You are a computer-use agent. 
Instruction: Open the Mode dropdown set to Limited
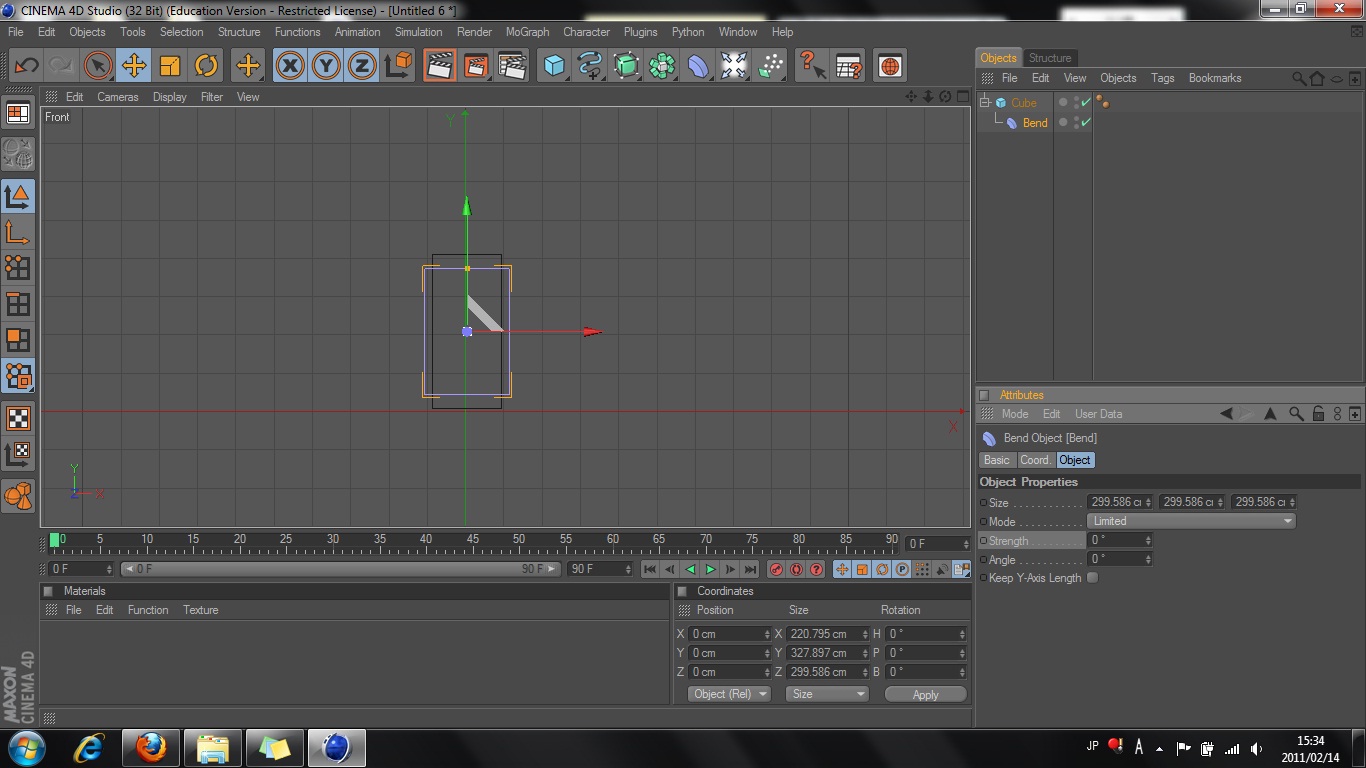point(1191,521)
